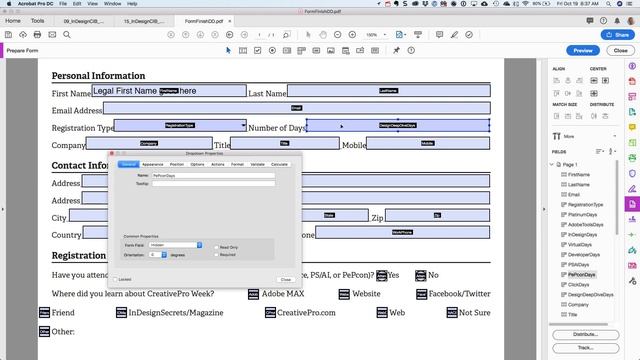Check the Friend checkbox
The image size is (640, 360).
[x=44, y=313]
